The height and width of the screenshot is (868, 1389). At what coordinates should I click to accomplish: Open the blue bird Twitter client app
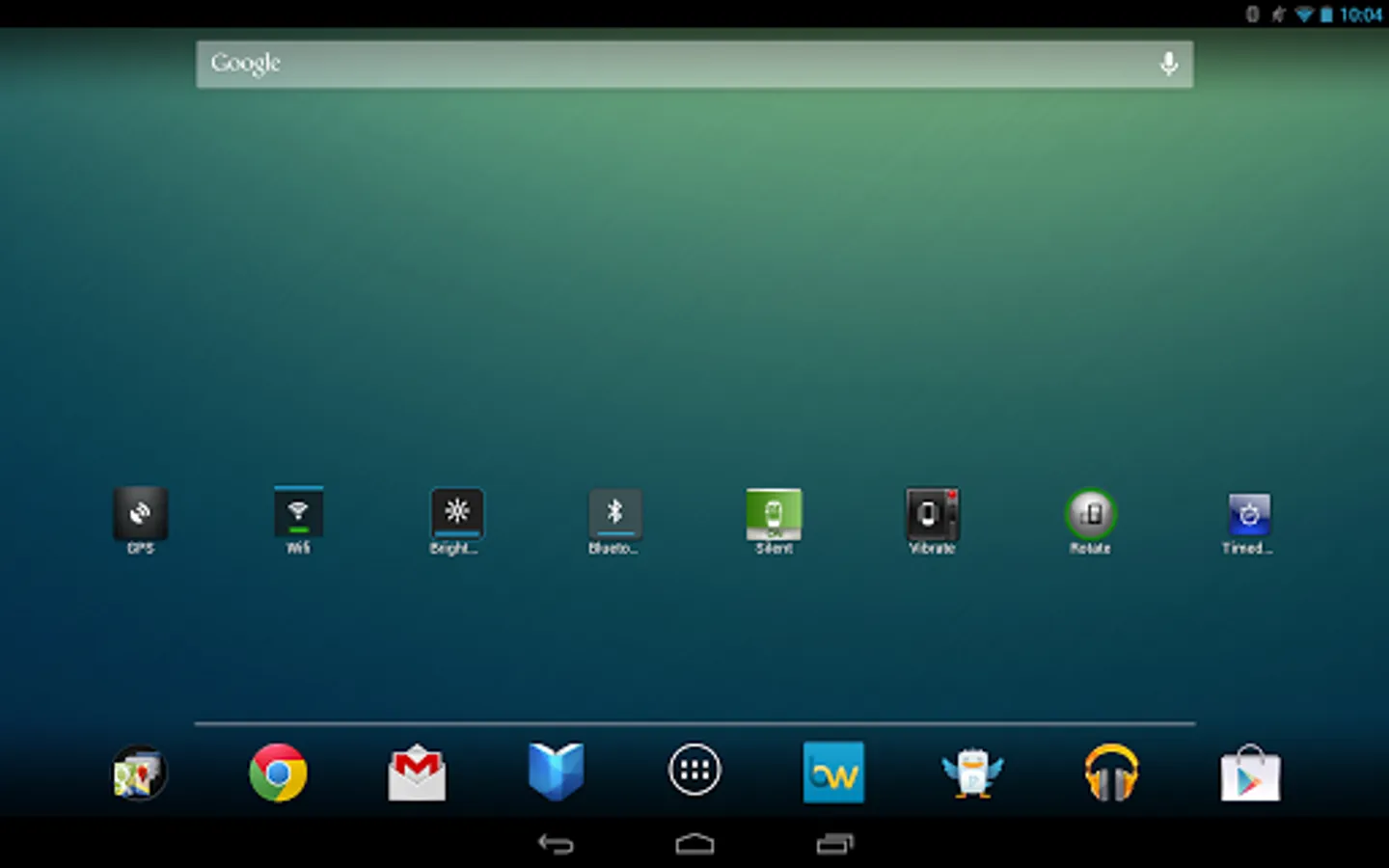[x=972, y=773]
